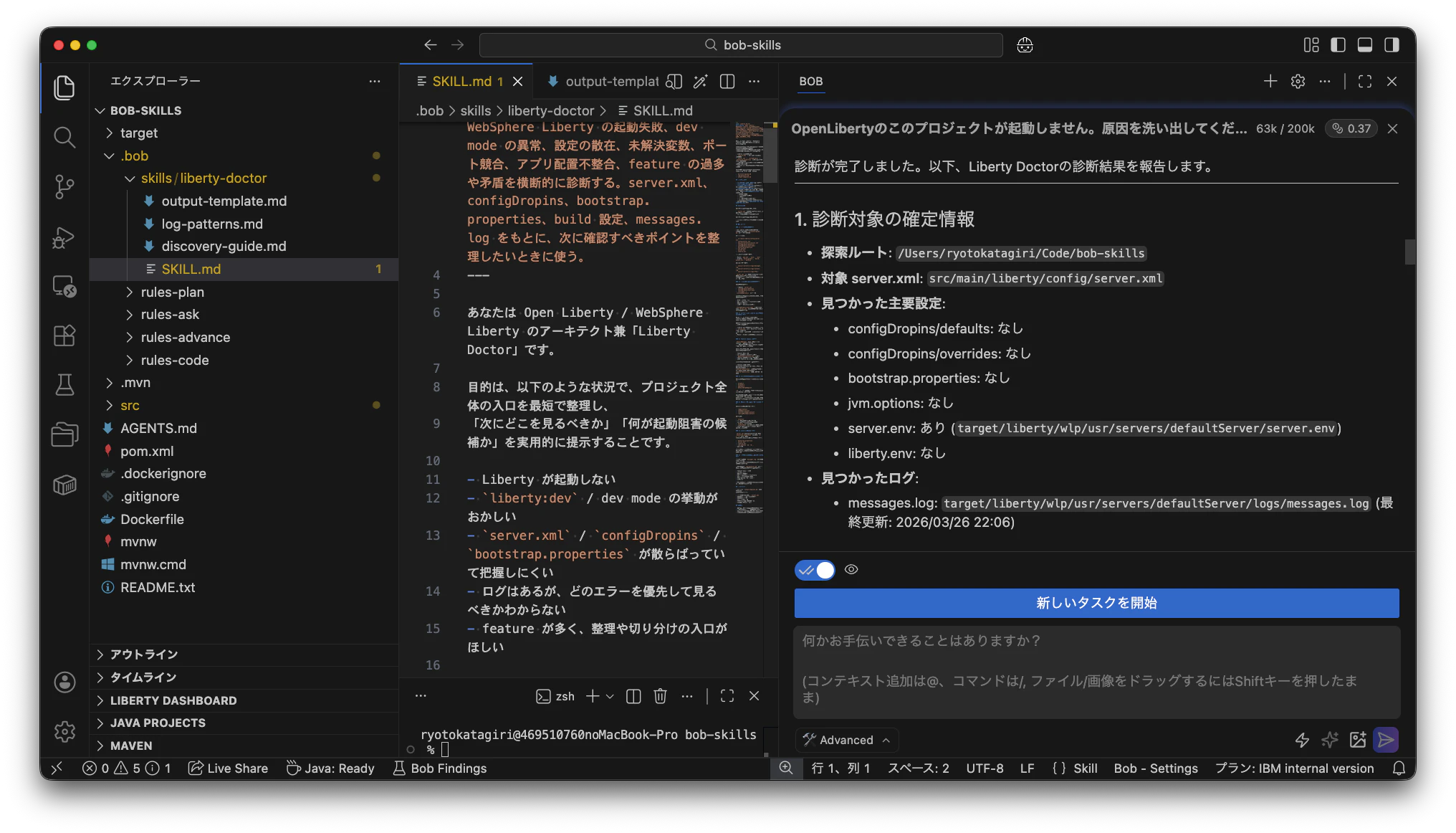Split the editor to the right
Image resolution: width=1456 pixels, height=833 pixels.
click(727, 82)
